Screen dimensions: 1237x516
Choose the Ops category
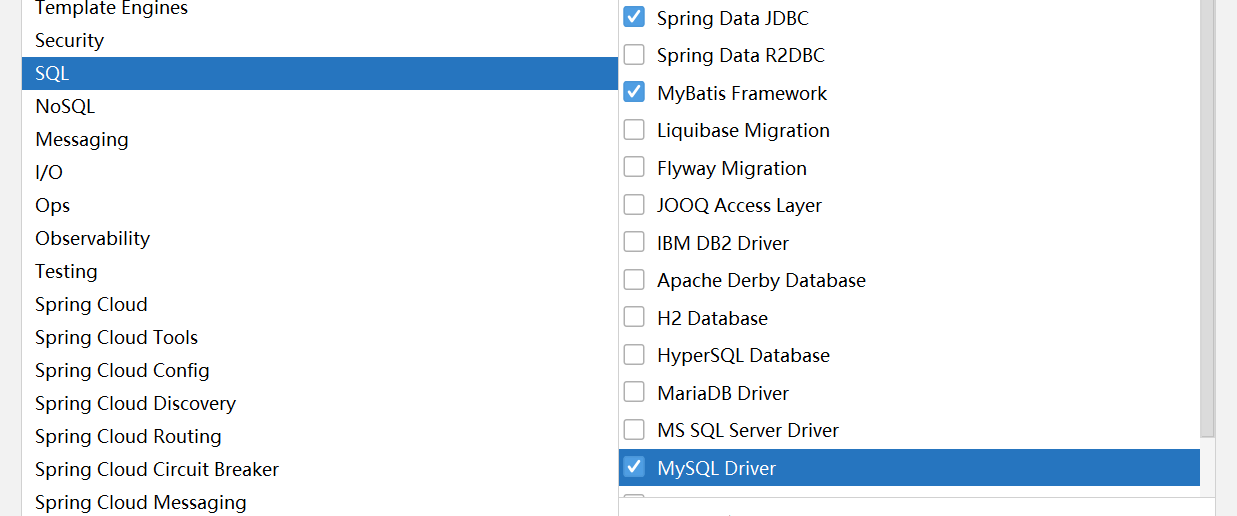(x=320, y=206)
